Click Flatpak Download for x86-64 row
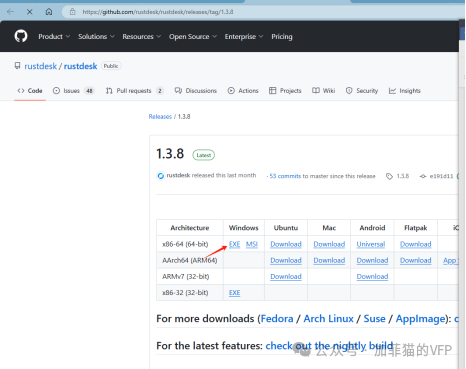Screen dimensions: 466x369 pos(416,244)
